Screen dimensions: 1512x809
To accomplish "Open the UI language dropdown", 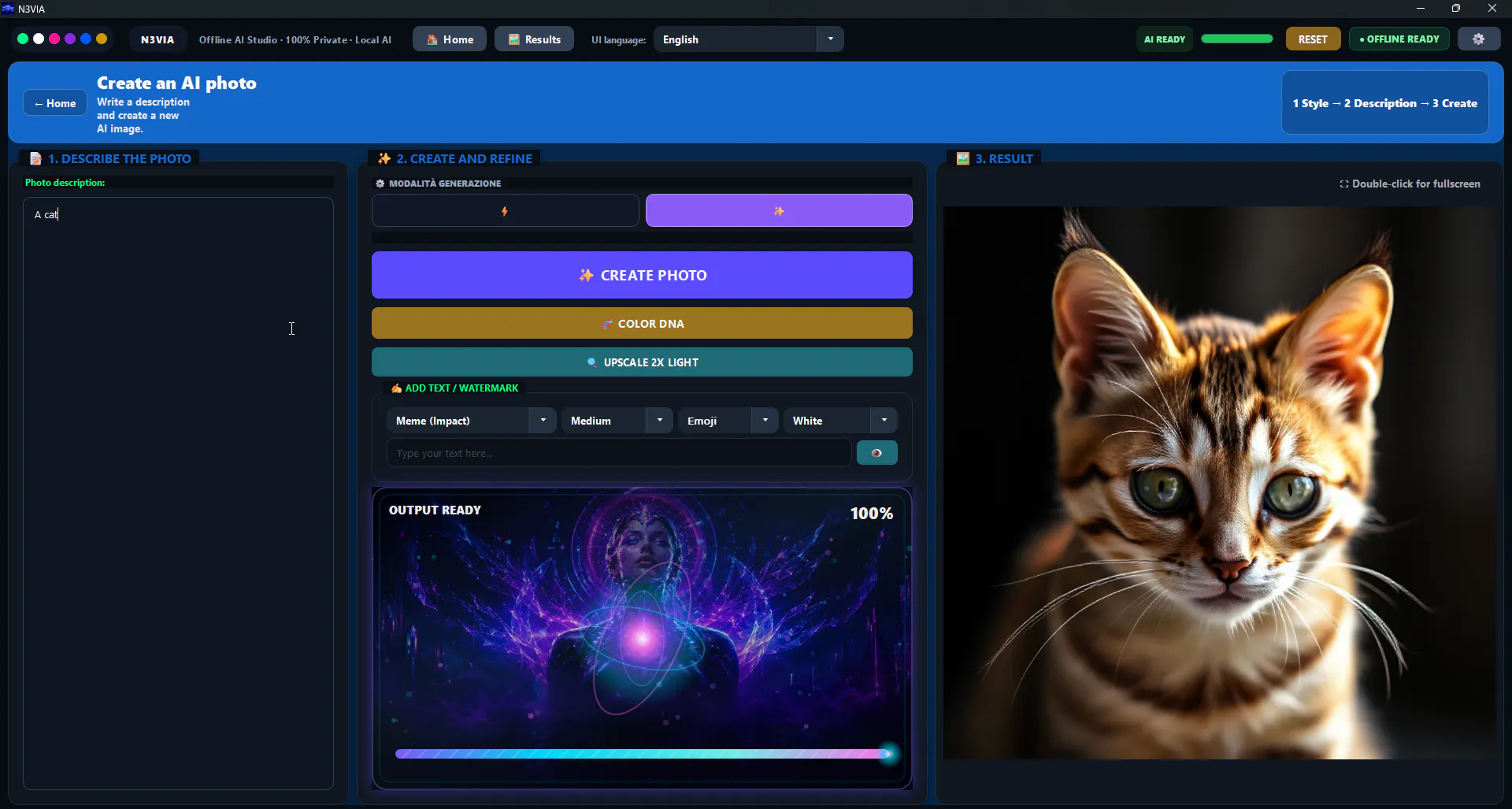I will [x=748, y=39].
